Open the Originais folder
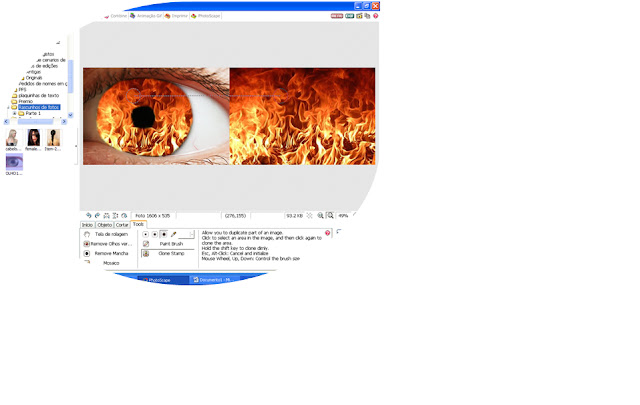Viewport: 640px width, 405px height. click(34, 78)
